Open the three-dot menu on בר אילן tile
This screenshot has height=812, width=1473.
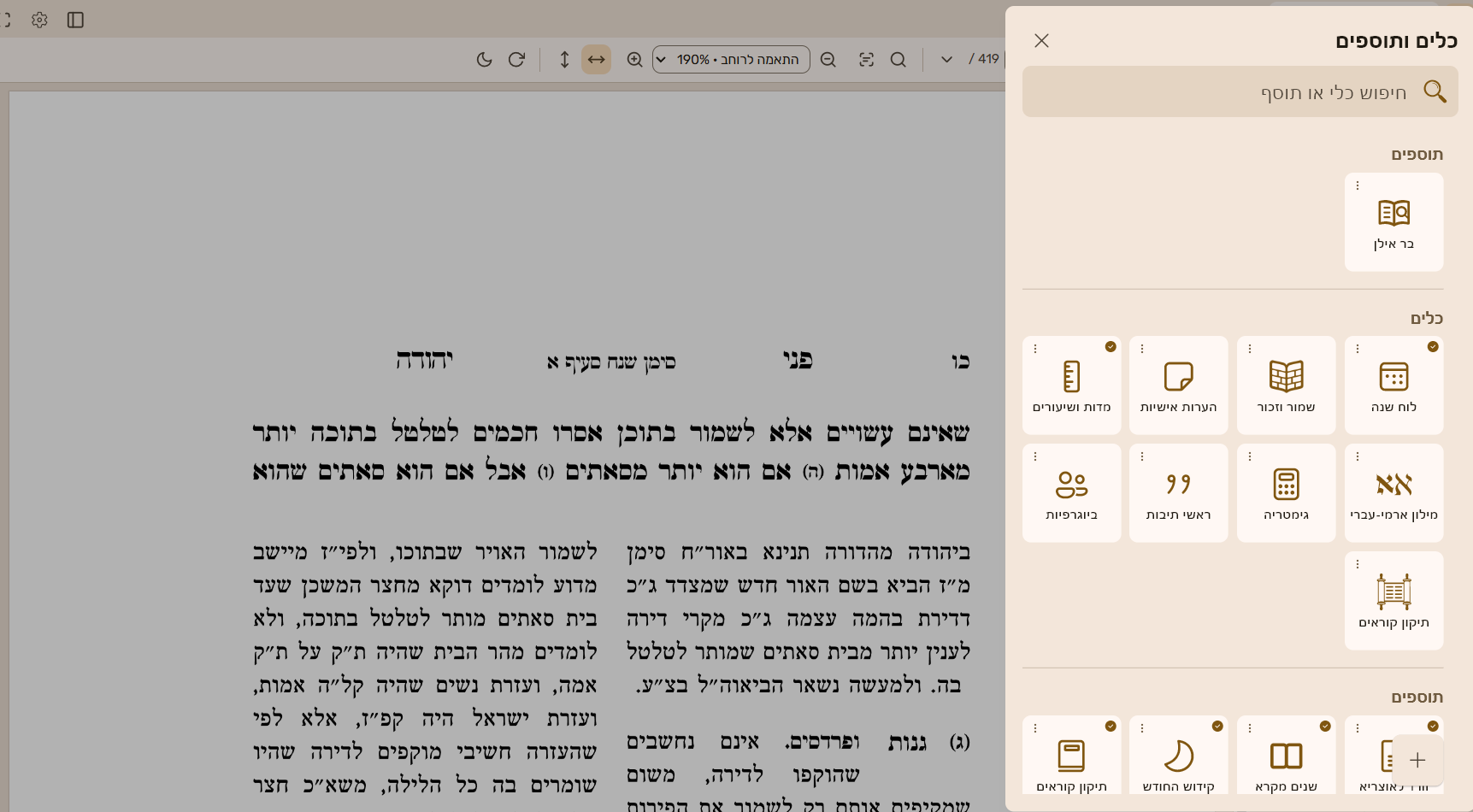pos(1357,185)
